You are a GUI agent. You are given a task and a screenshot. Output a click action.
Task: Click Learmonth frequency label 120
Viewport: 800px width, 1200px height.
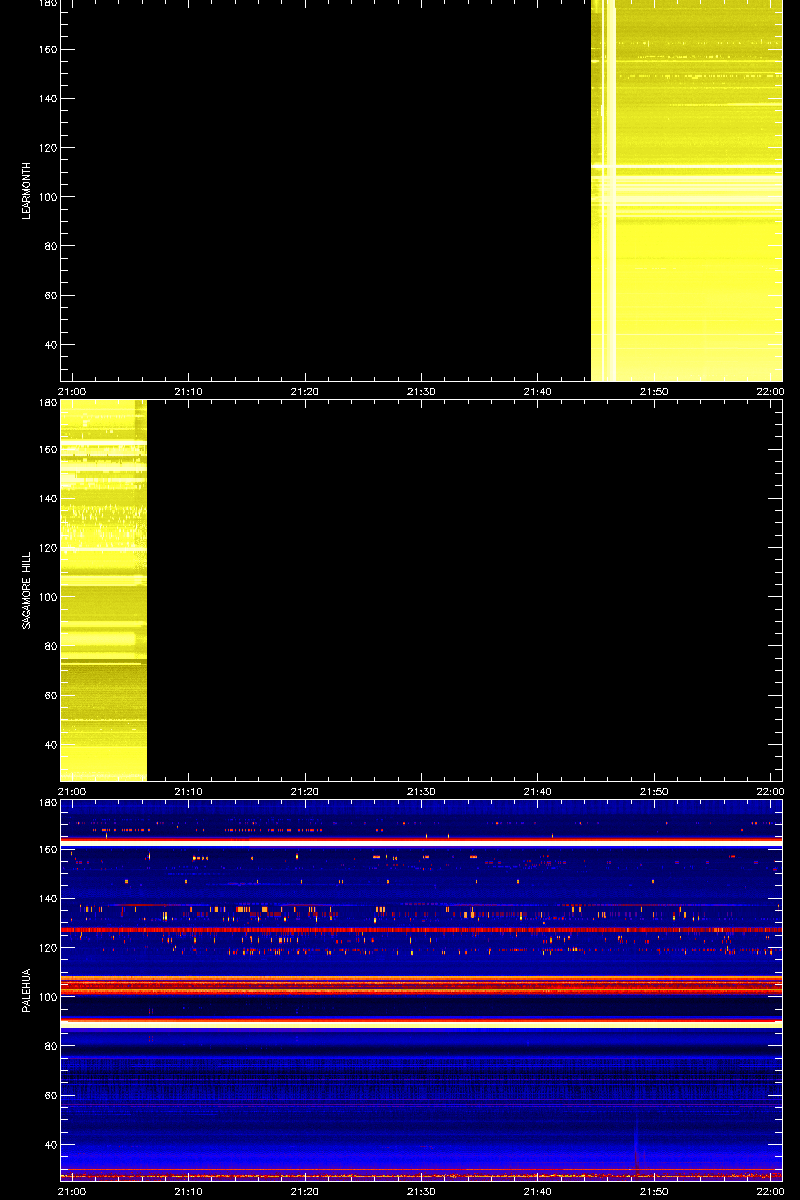[x=46, y=148]
